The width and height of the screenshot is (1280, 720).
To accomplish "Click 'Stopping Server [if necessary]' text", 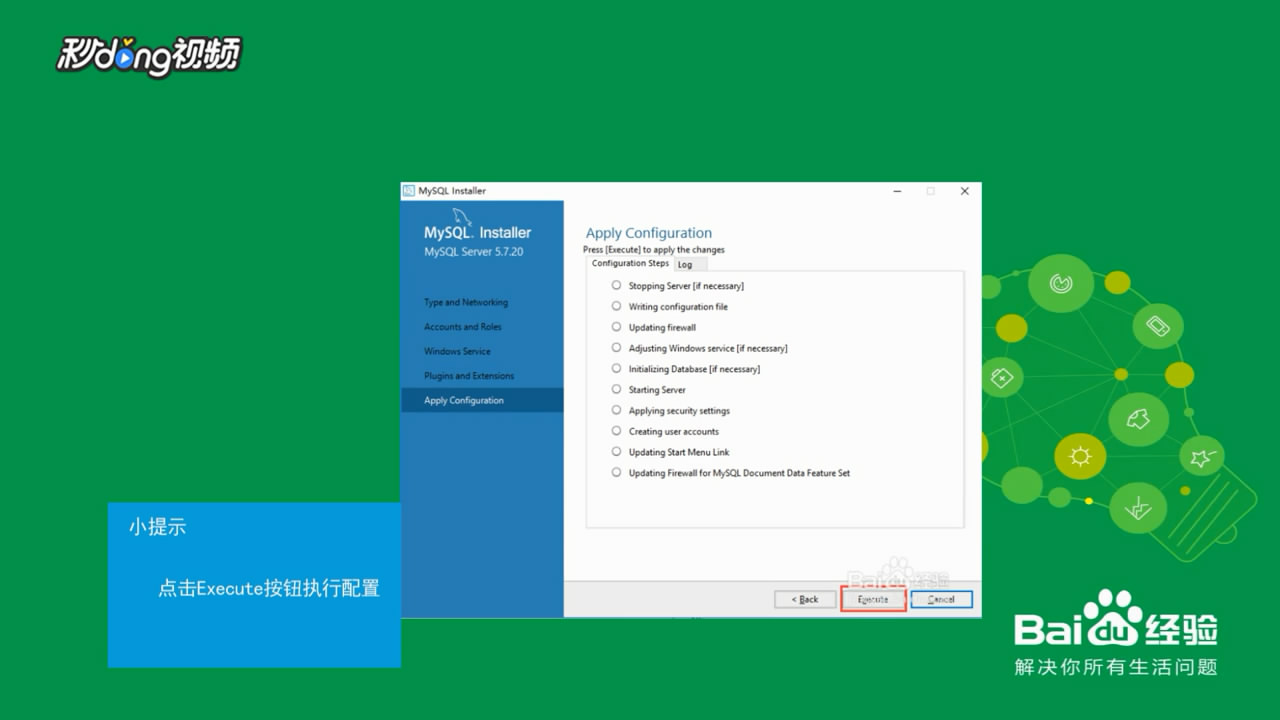I will 686,286.
